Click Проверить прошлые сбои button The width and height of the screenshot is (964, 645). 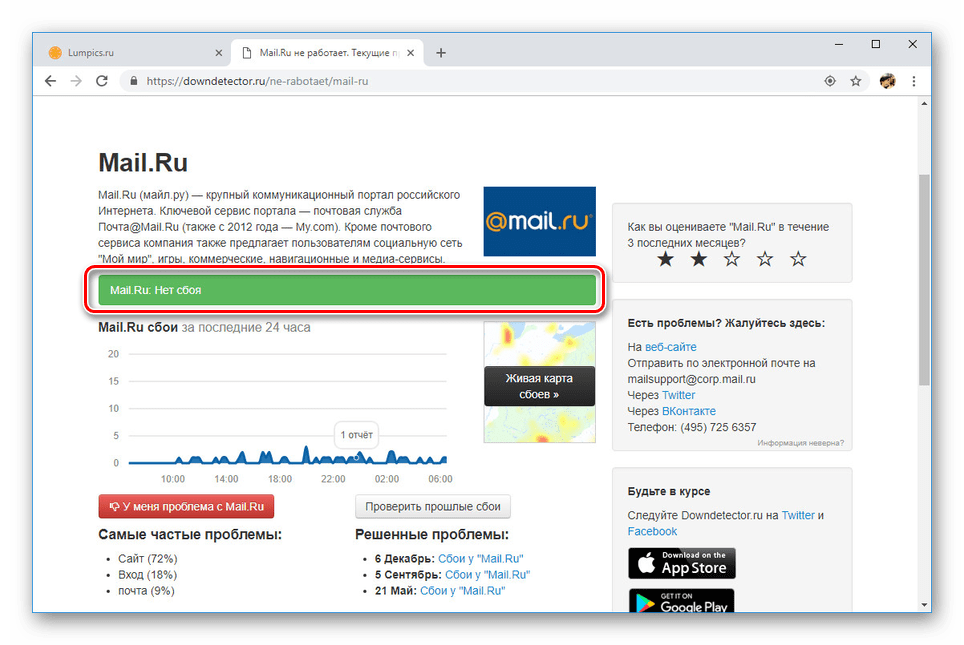pos(433,507)
